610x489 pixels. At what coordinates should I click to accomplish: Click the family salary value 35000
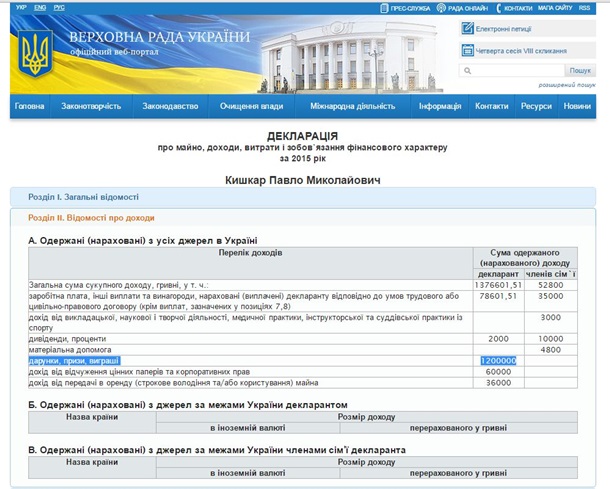(550, 296)
